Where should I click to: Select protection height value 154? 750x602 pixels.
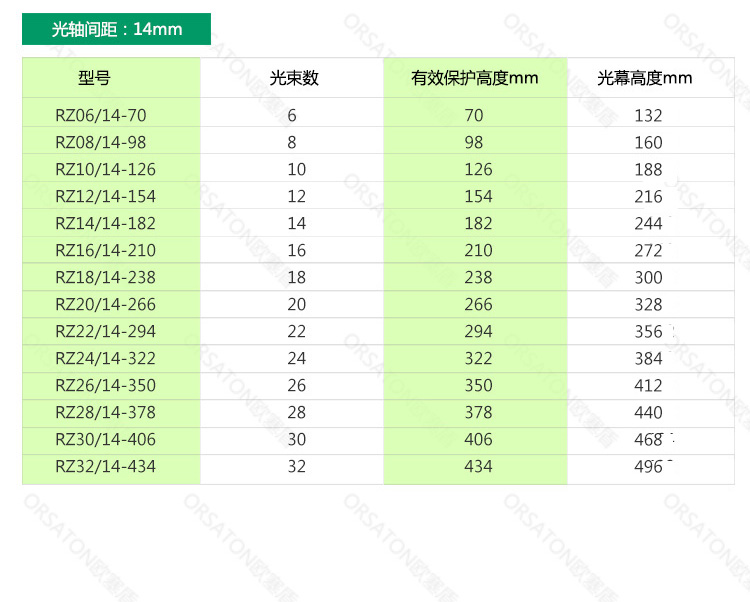point(478,196)
